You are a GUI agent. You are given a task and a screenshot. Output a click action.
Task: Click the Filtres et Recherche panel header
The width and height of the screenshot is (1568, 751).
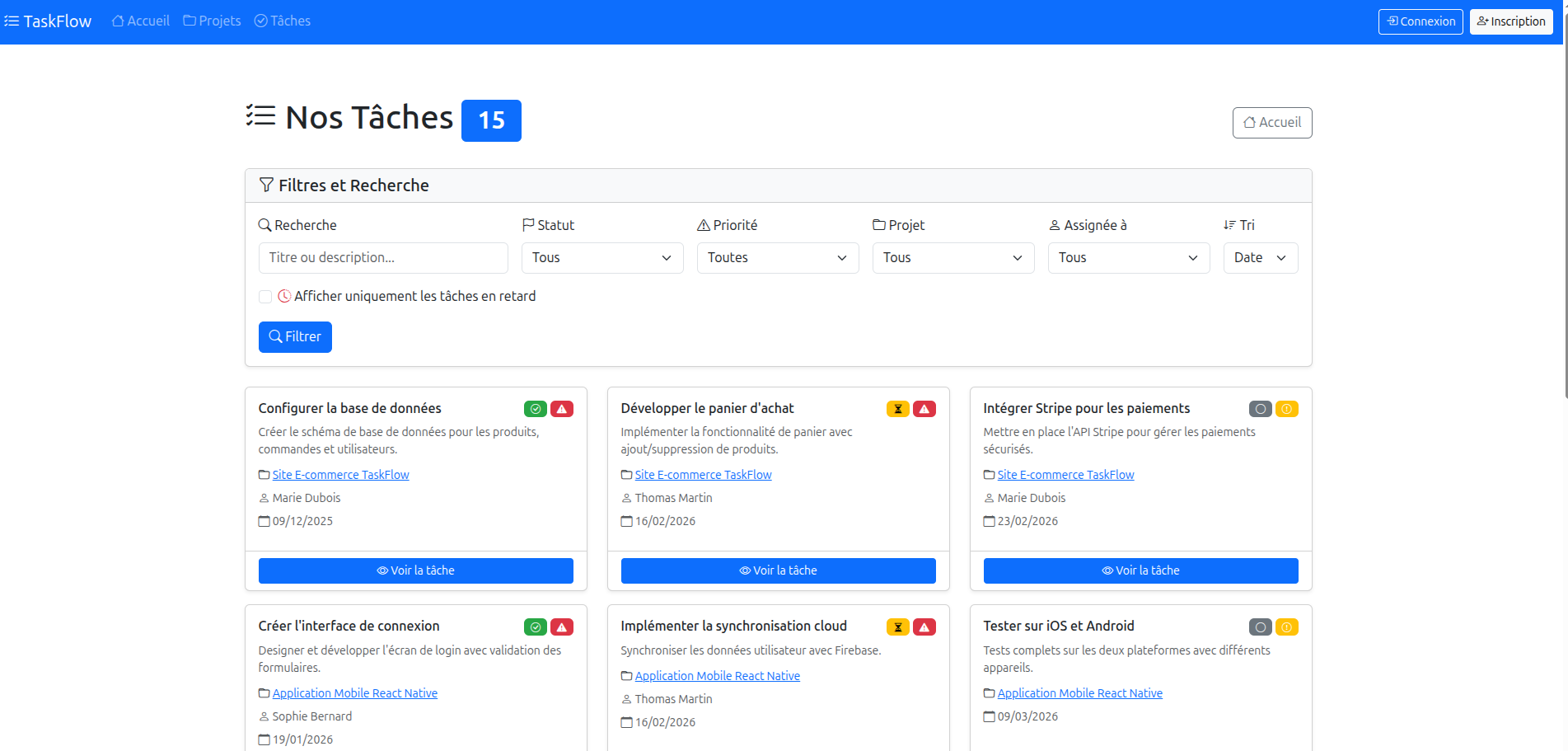[x=779, y=185]
